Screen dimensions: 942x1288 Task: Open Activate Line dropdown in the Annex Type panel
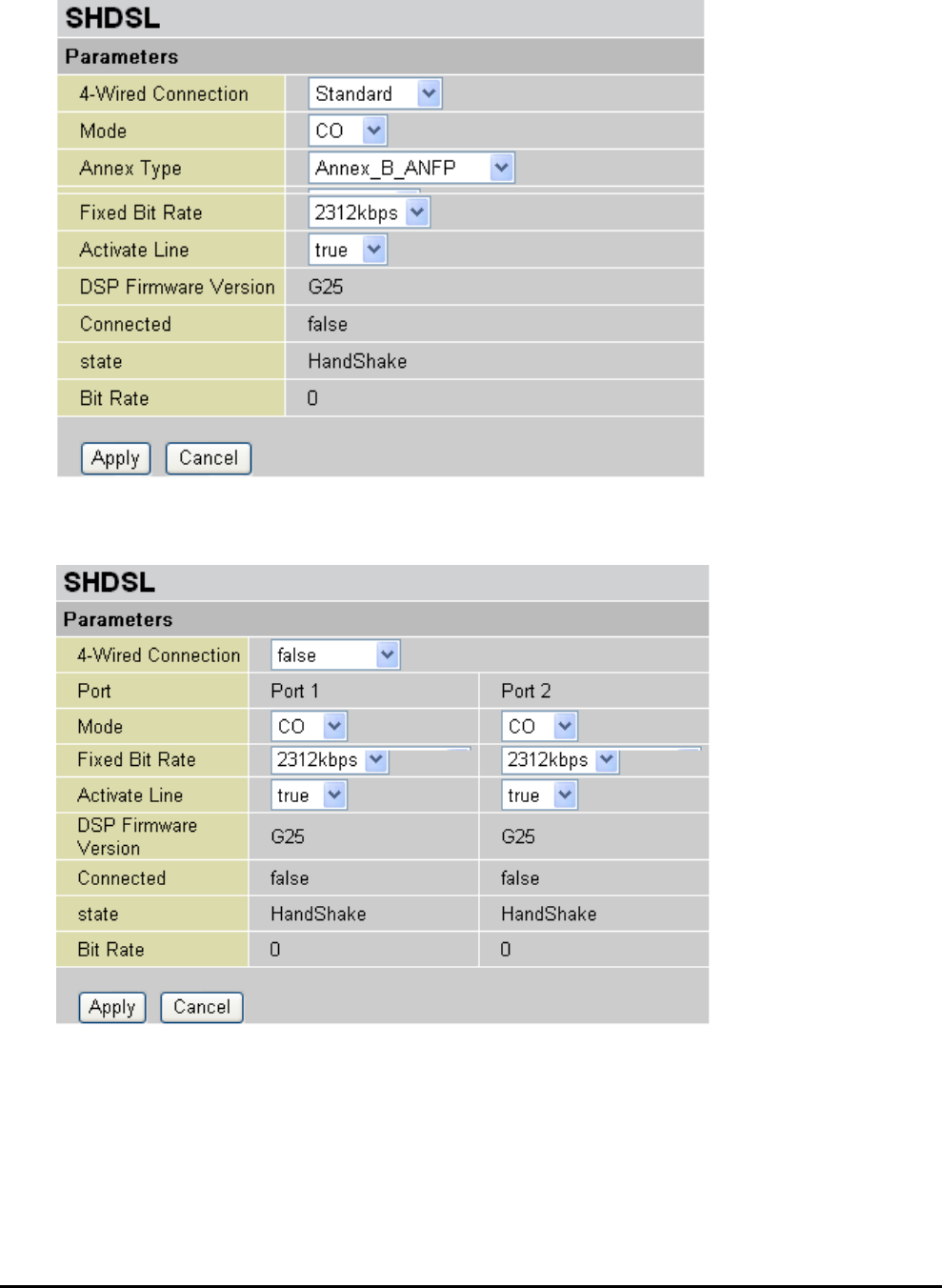[348, 250]
